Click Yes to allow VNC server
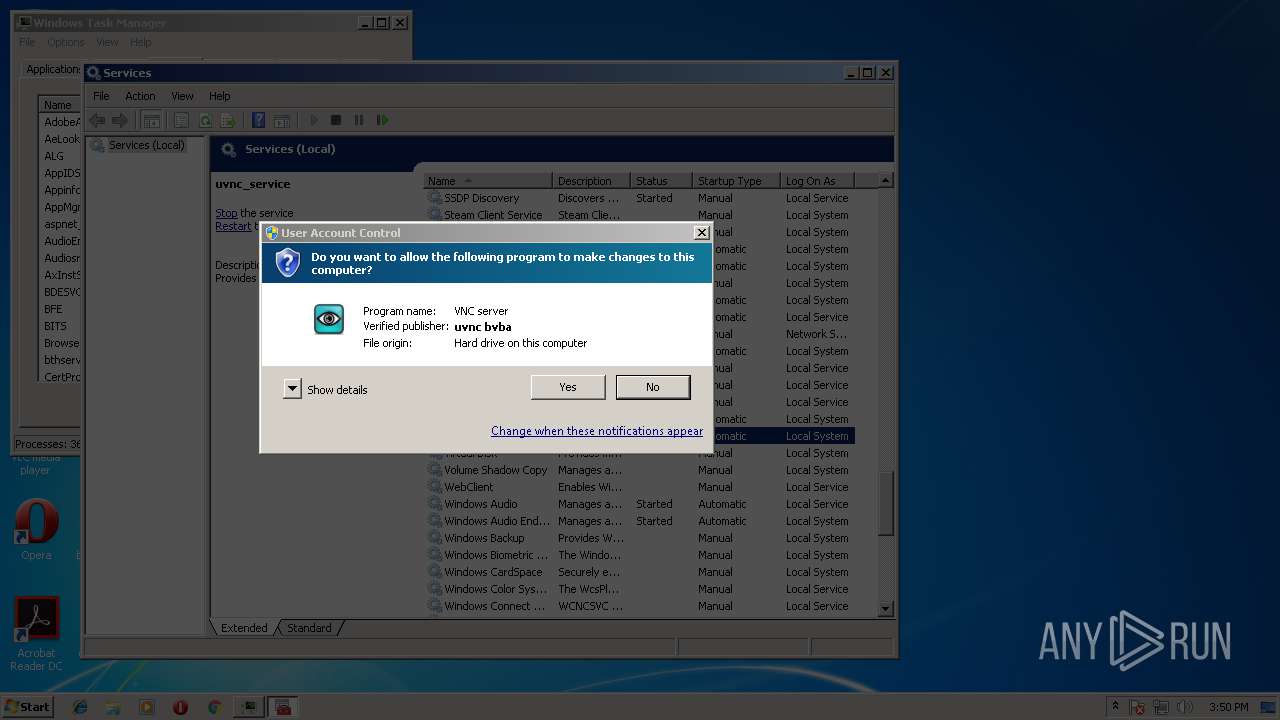This screenshot has width=1280, height=720. coord(568,387)
